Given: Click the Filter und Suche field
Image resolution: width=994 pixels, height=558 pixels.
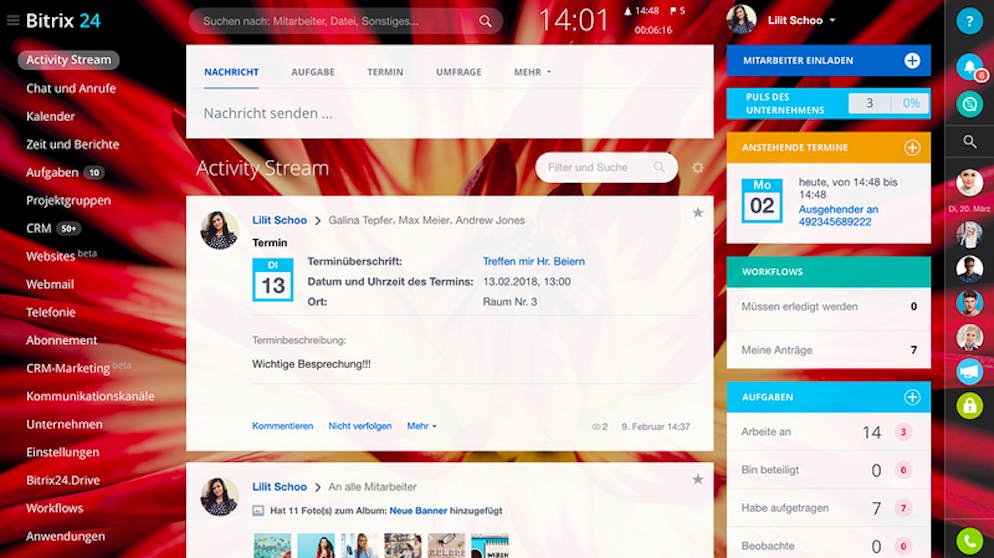Looking at the screenshot, I should (x=598, y=168).
